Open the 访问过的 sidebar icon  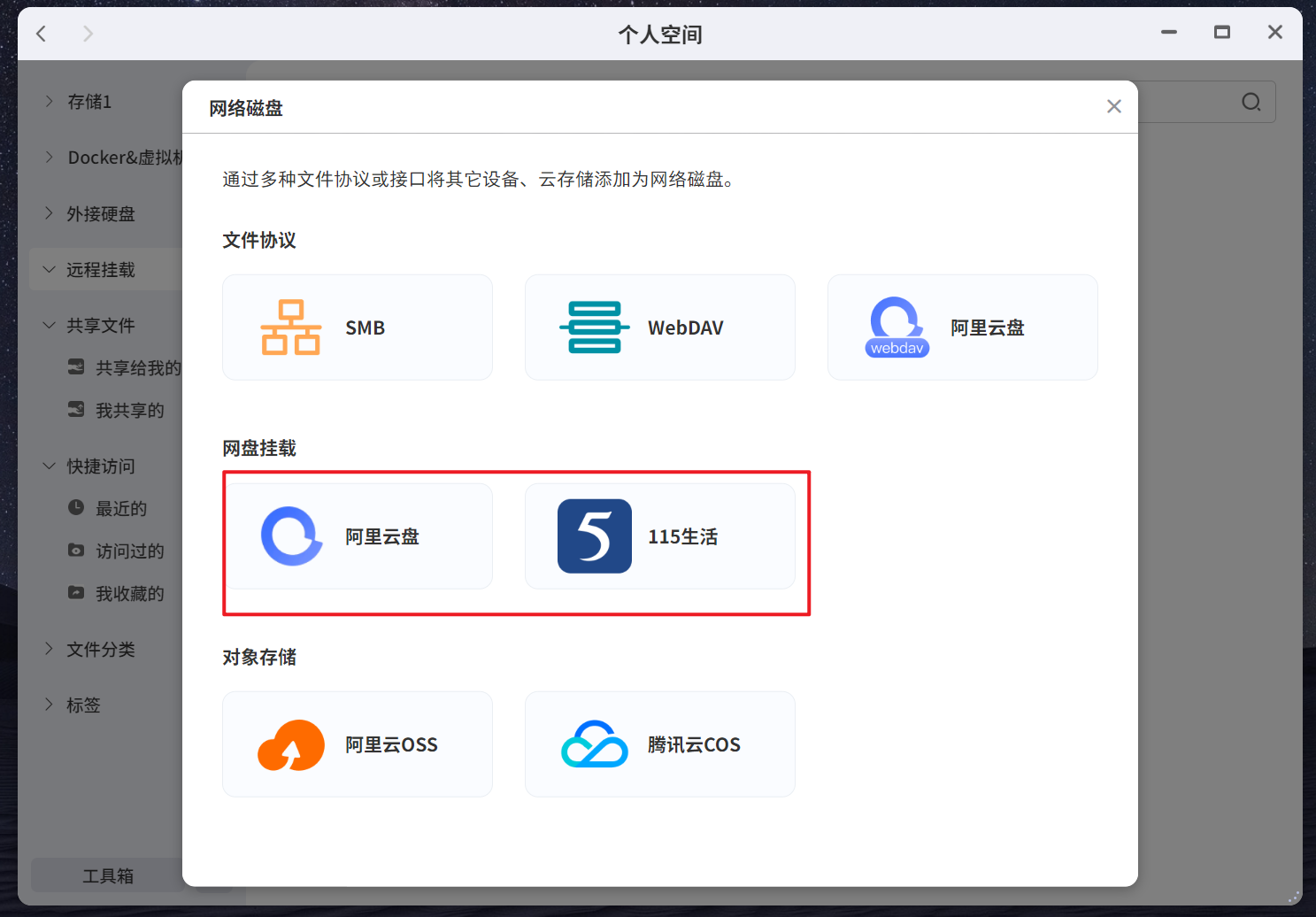76,550
